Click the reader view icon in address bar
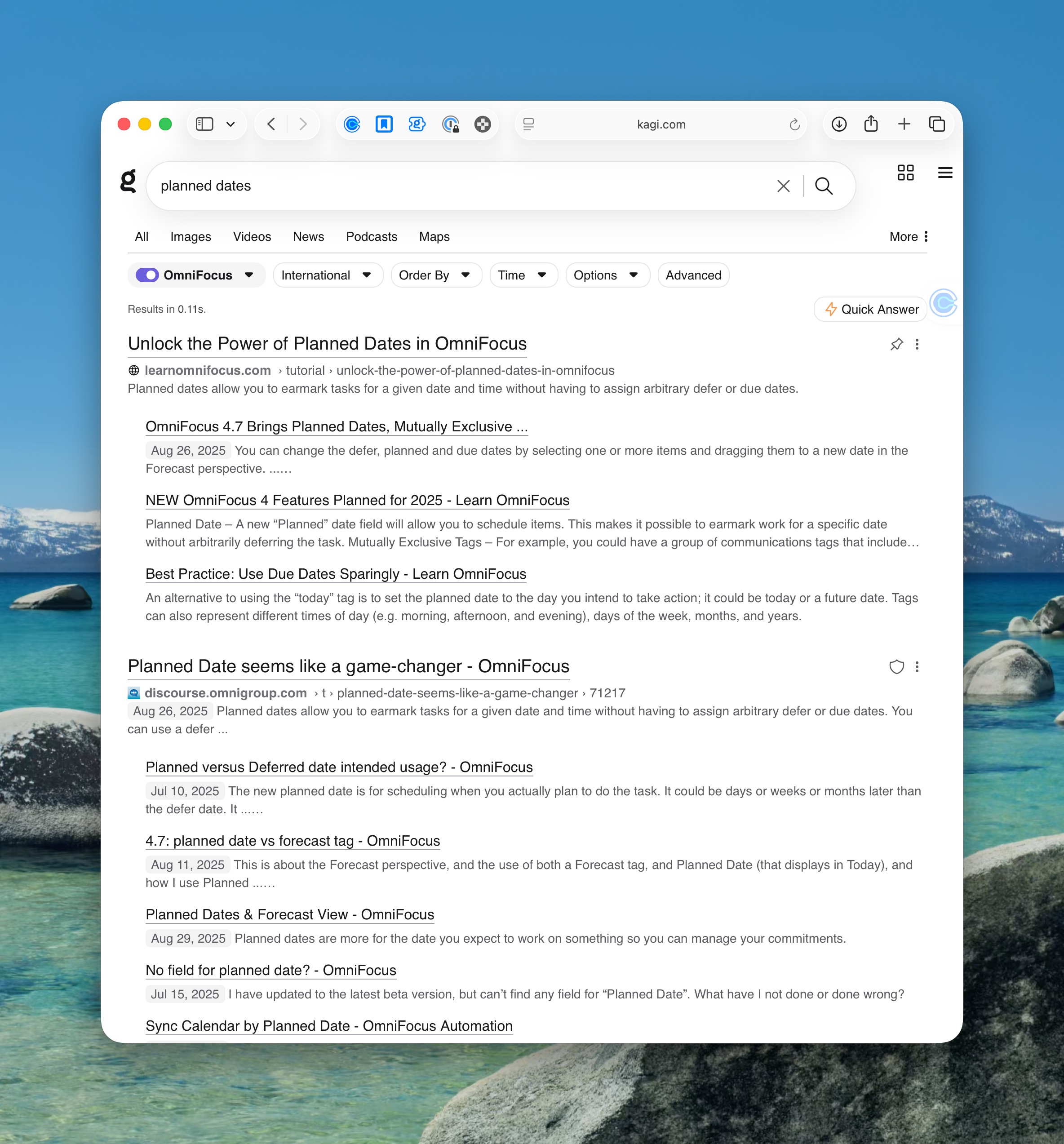 point(528,124)
